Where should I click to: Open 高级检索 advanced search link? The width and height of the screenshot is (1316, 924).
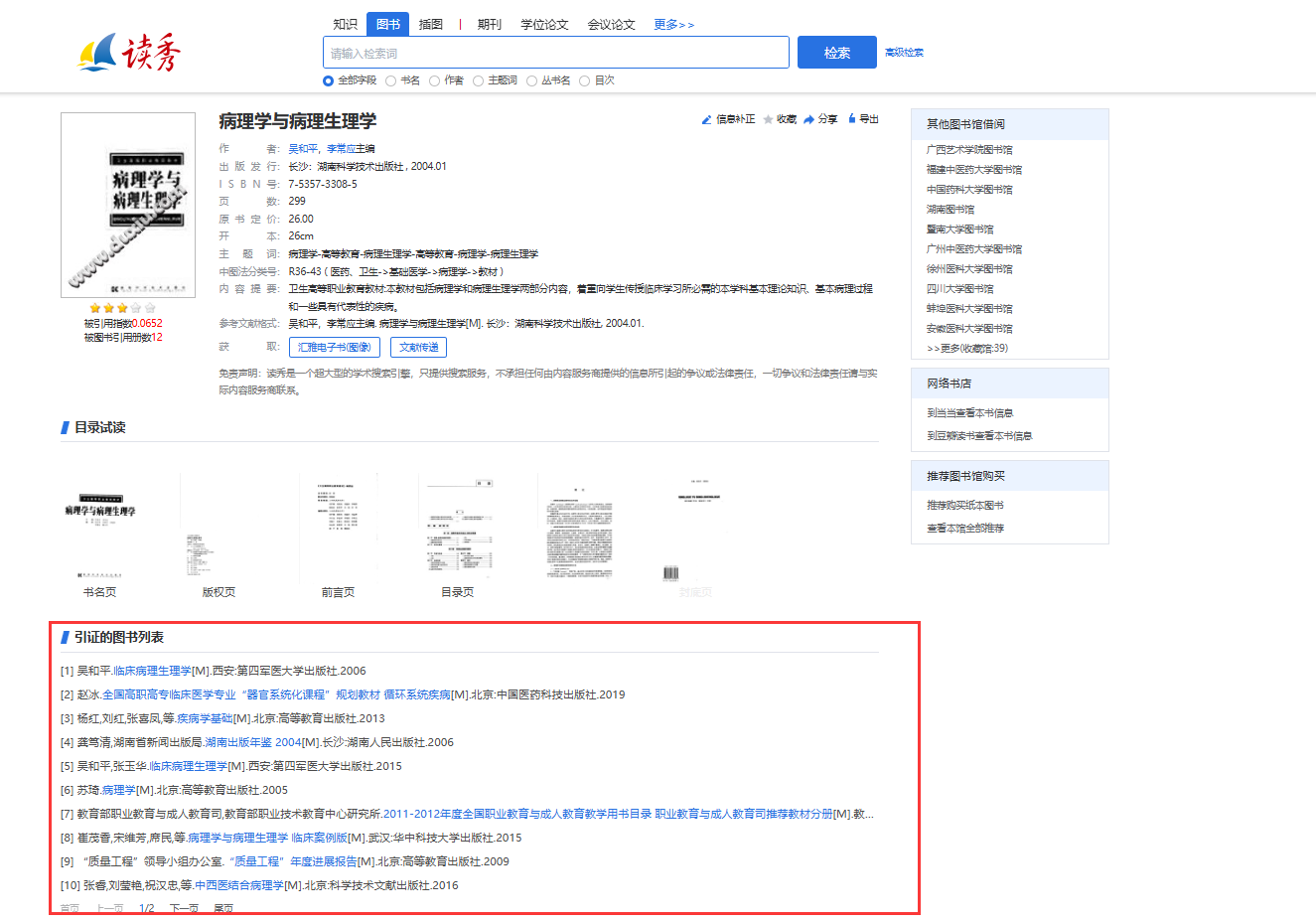904,53
